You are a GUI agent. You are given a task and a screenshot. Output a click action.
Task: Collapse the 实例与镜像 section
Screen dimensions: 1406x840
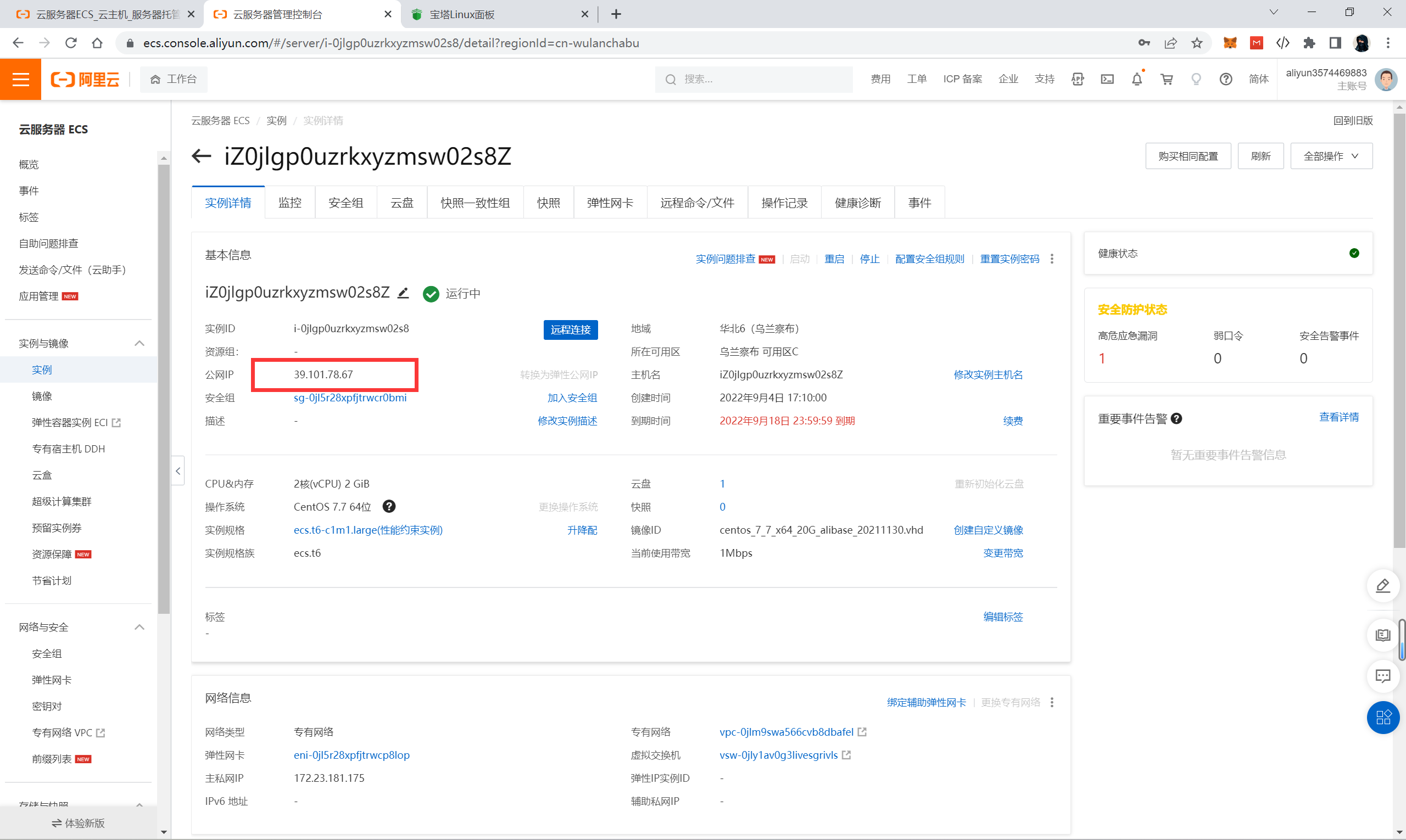[x=140, y=343]
